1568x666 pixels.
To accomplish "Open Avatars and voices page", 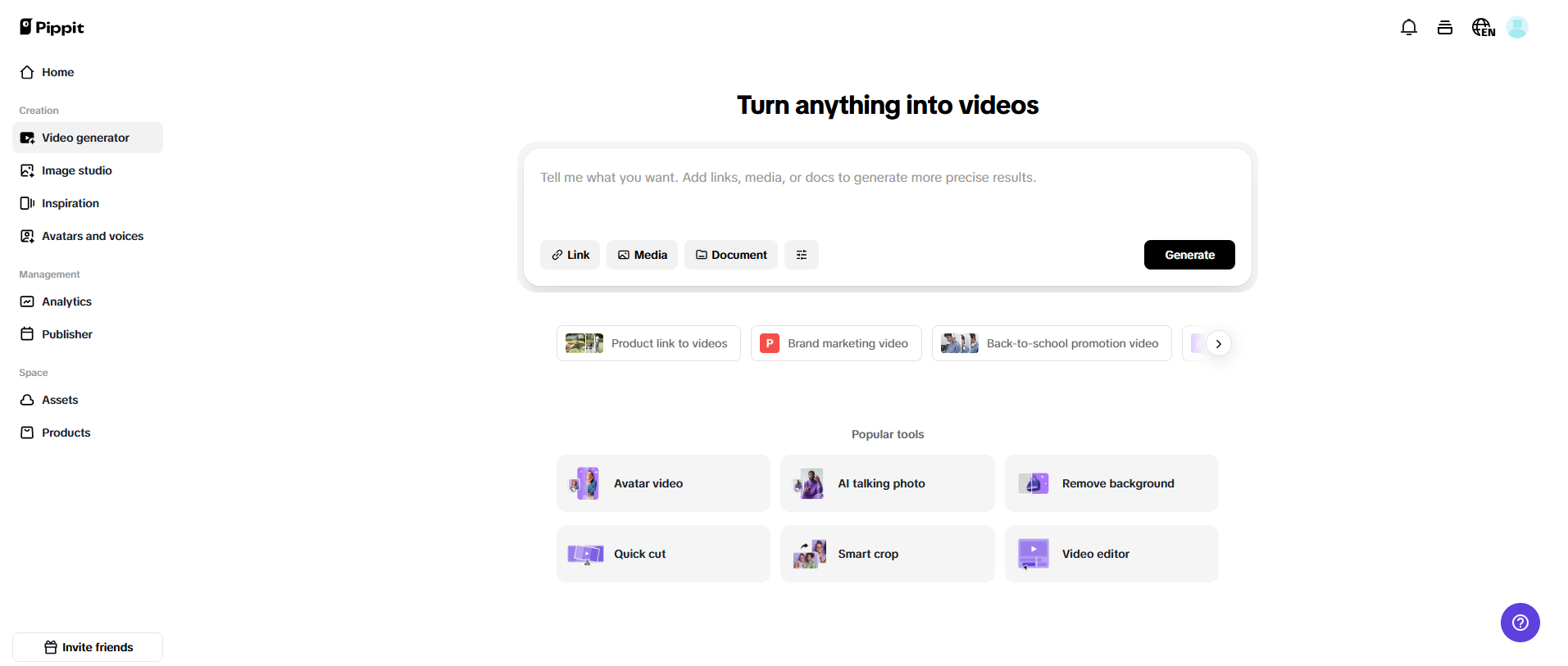I will pyautogui.click(x=88, y=236).
